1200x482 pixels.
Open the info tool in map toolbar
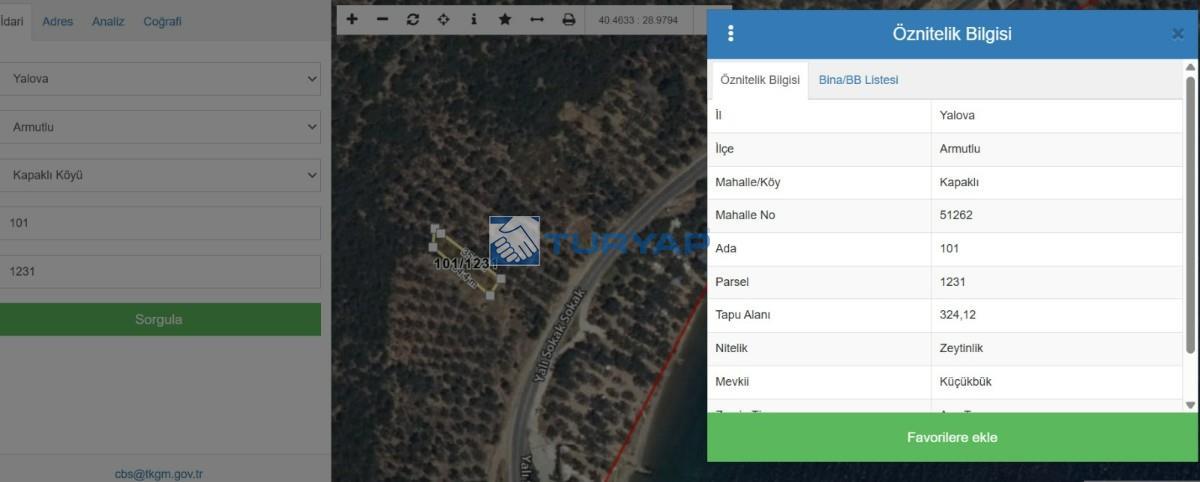click(x=474, y=20)
